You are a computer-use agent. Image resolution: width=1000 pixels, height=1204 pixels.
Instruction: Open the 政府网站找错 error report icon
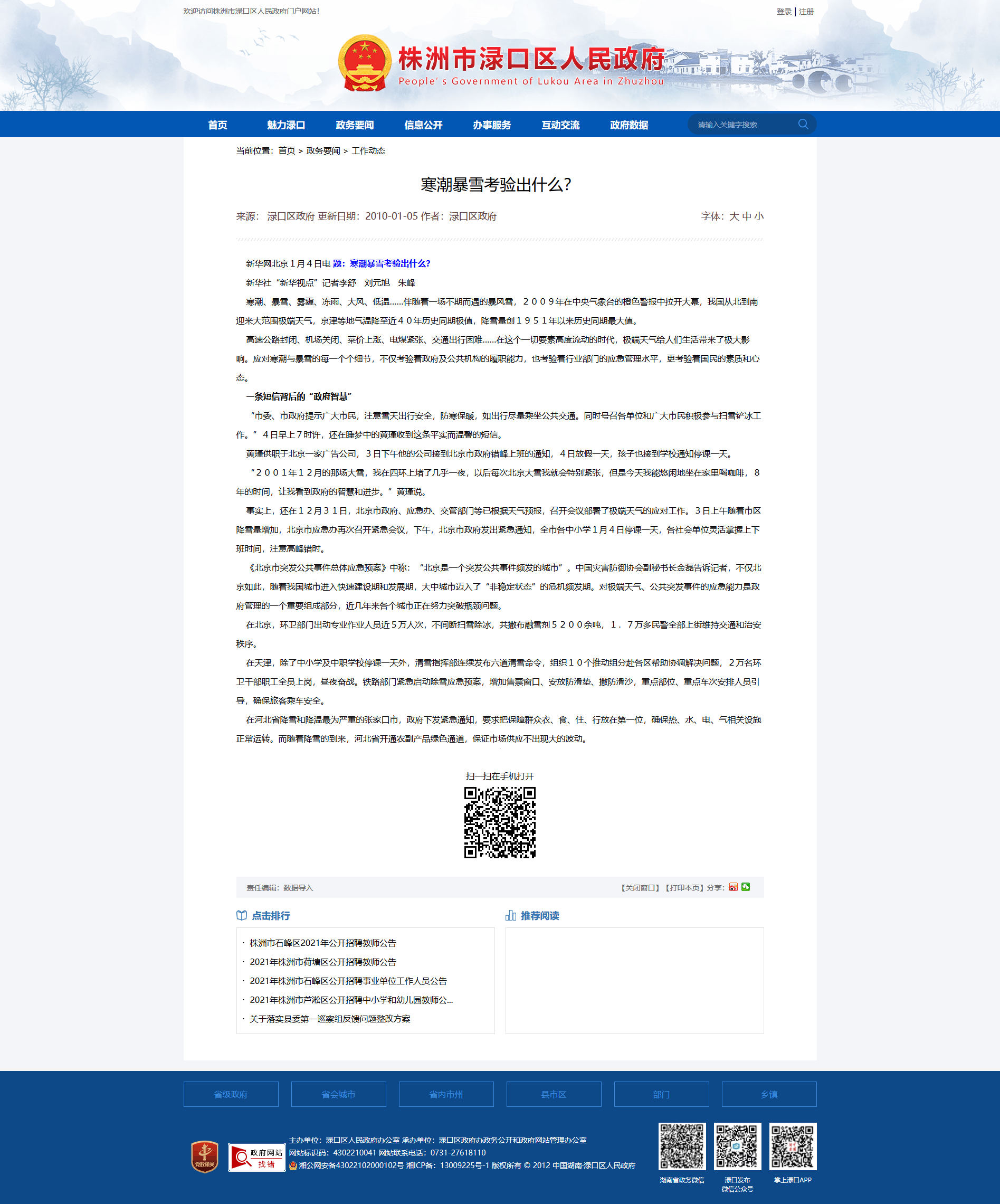pyautogui.click(x=257, y=1157)
